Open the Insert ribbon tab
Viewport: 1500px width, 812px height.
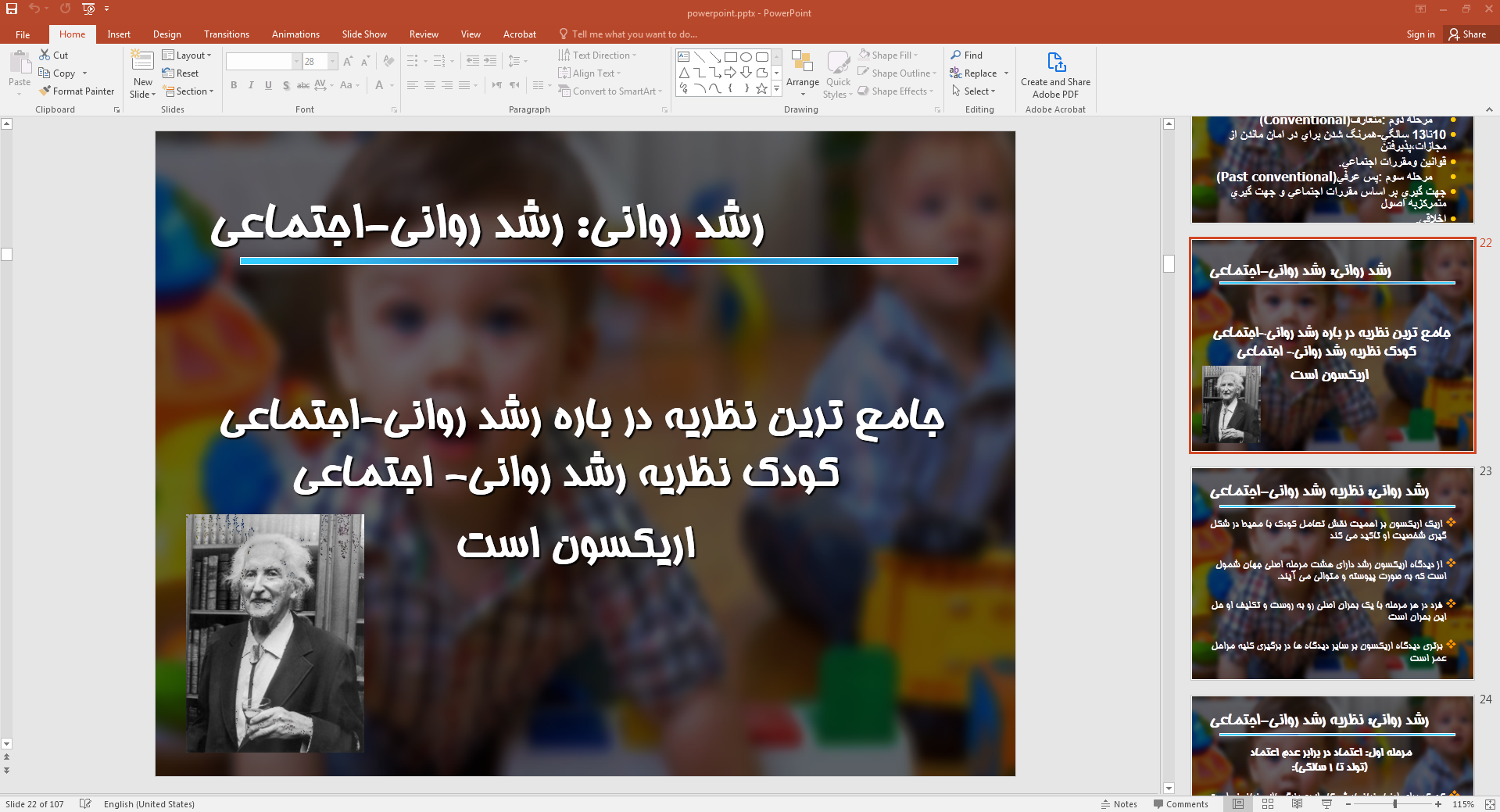[119, 34]
